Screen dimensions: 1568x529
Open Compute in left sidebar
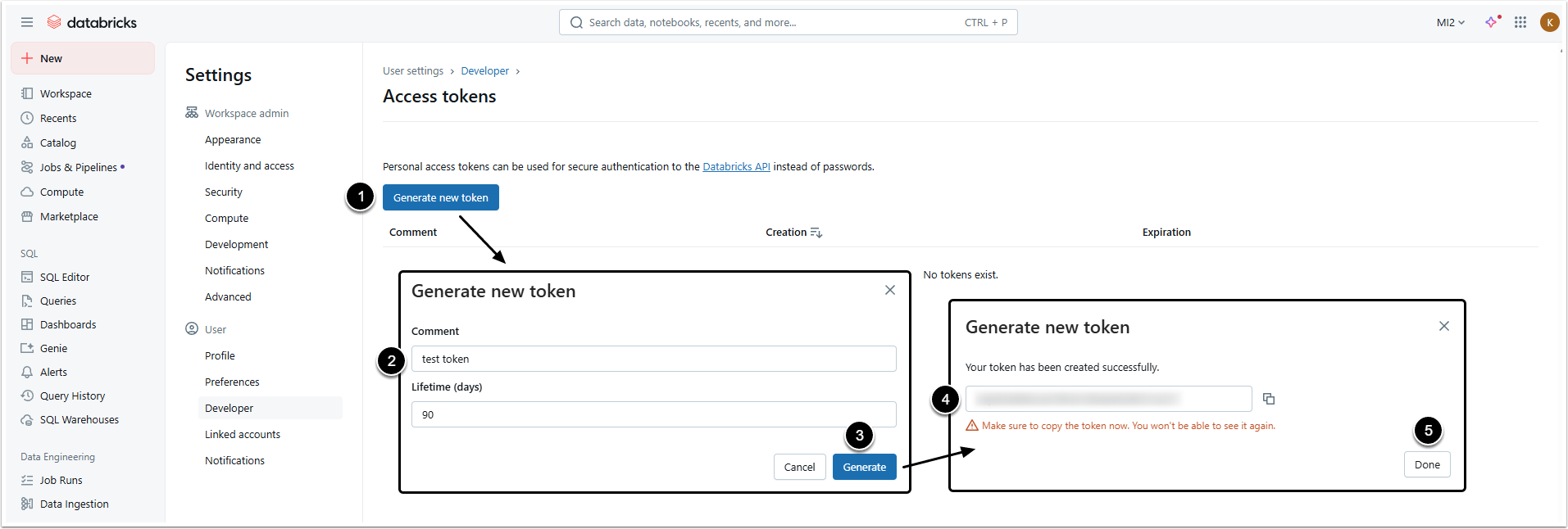[61, 192]
